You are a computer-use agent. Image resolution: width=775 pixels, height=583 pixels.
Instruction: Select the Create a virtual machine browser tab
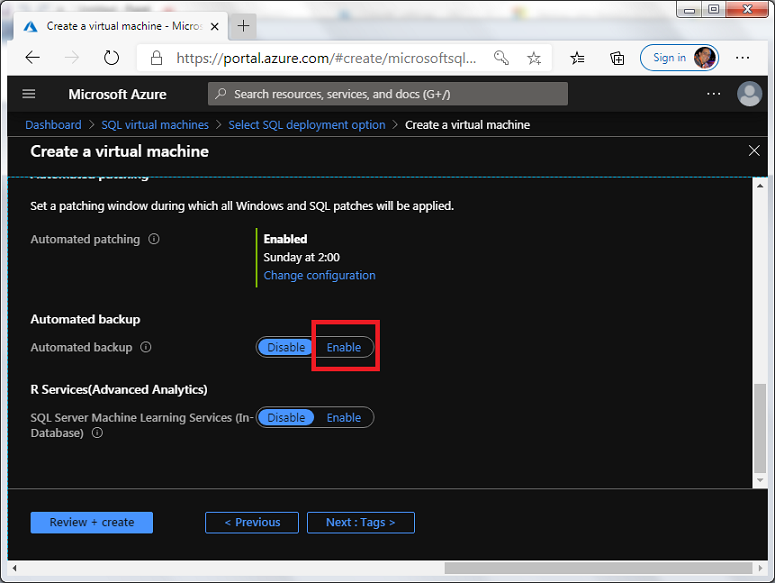coord(121,26)
